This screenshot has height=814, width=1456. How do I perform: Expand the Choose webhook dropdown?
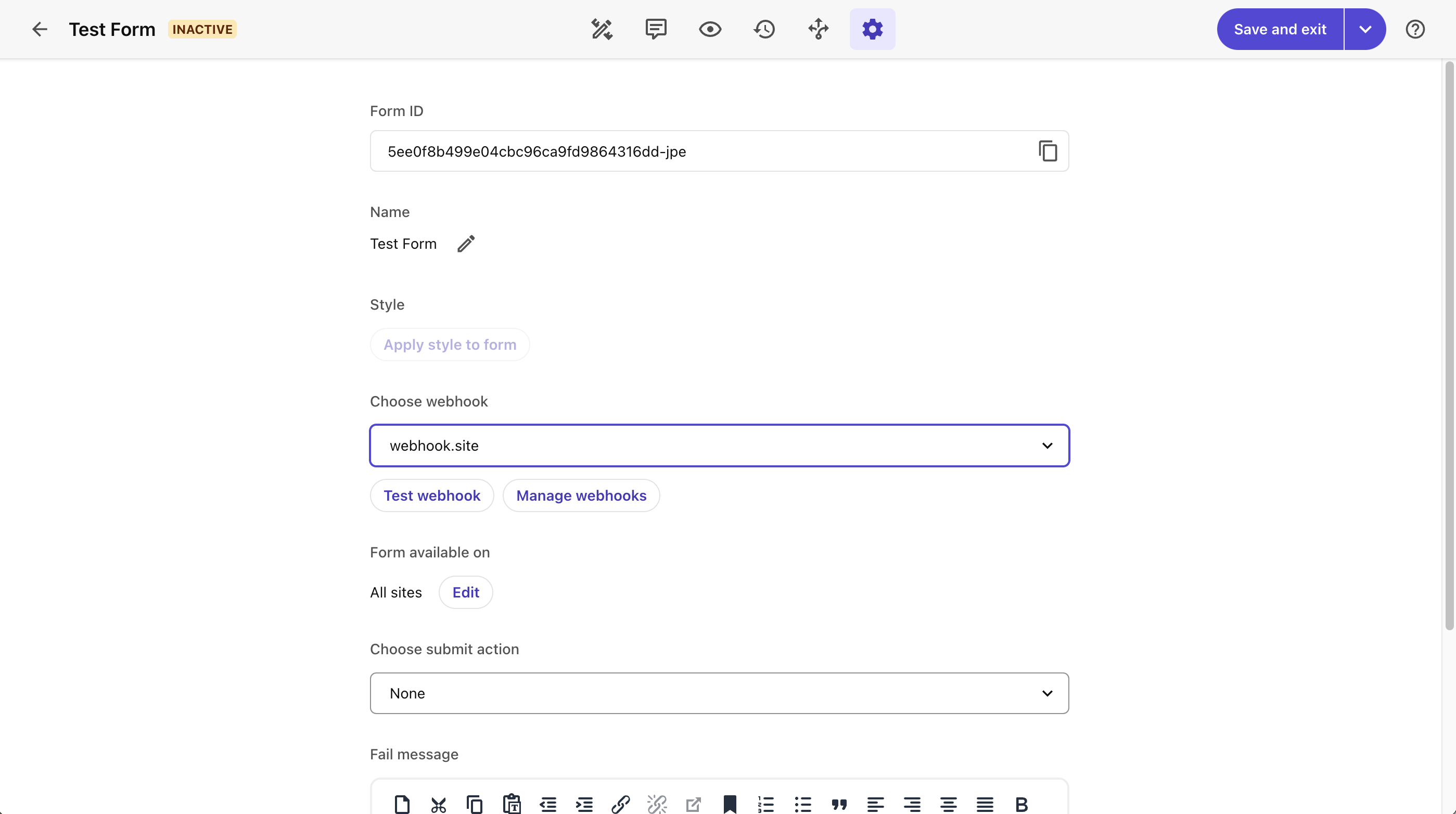click(x=1046, y=444)
